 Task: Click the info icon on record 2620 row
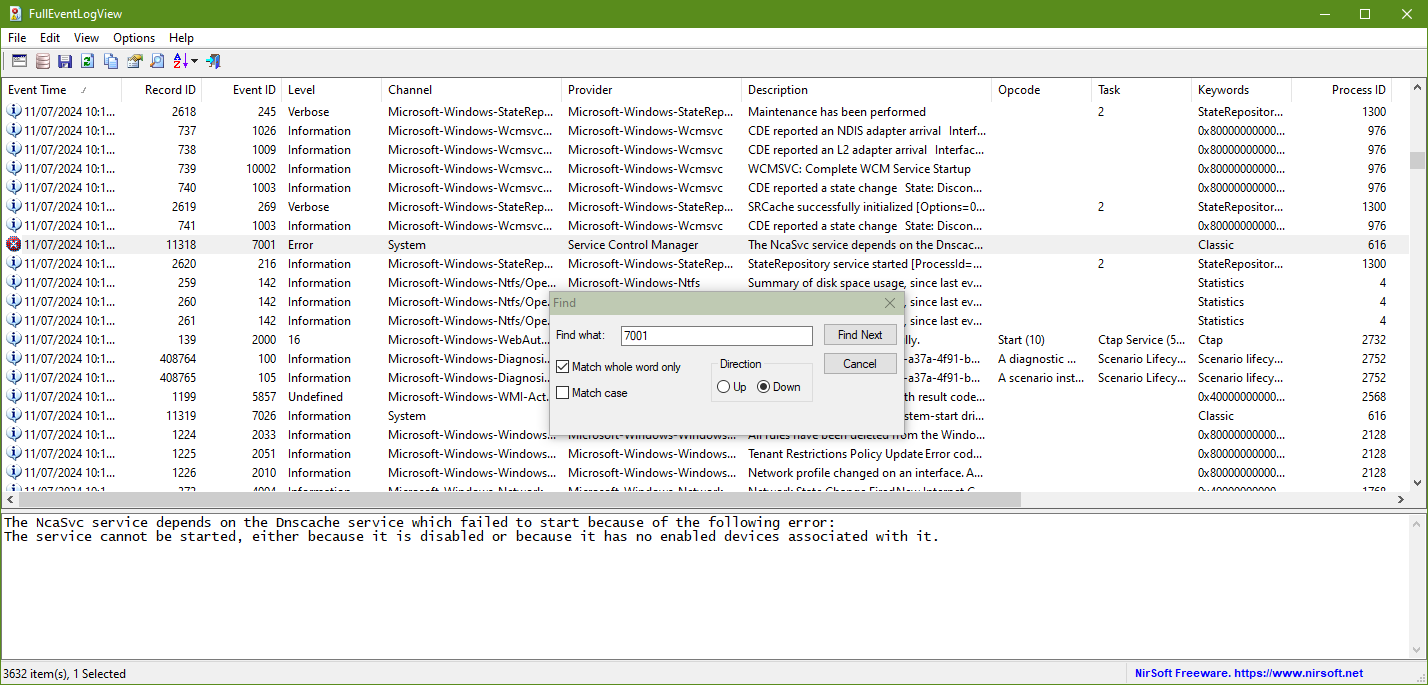tap(14, 264)
